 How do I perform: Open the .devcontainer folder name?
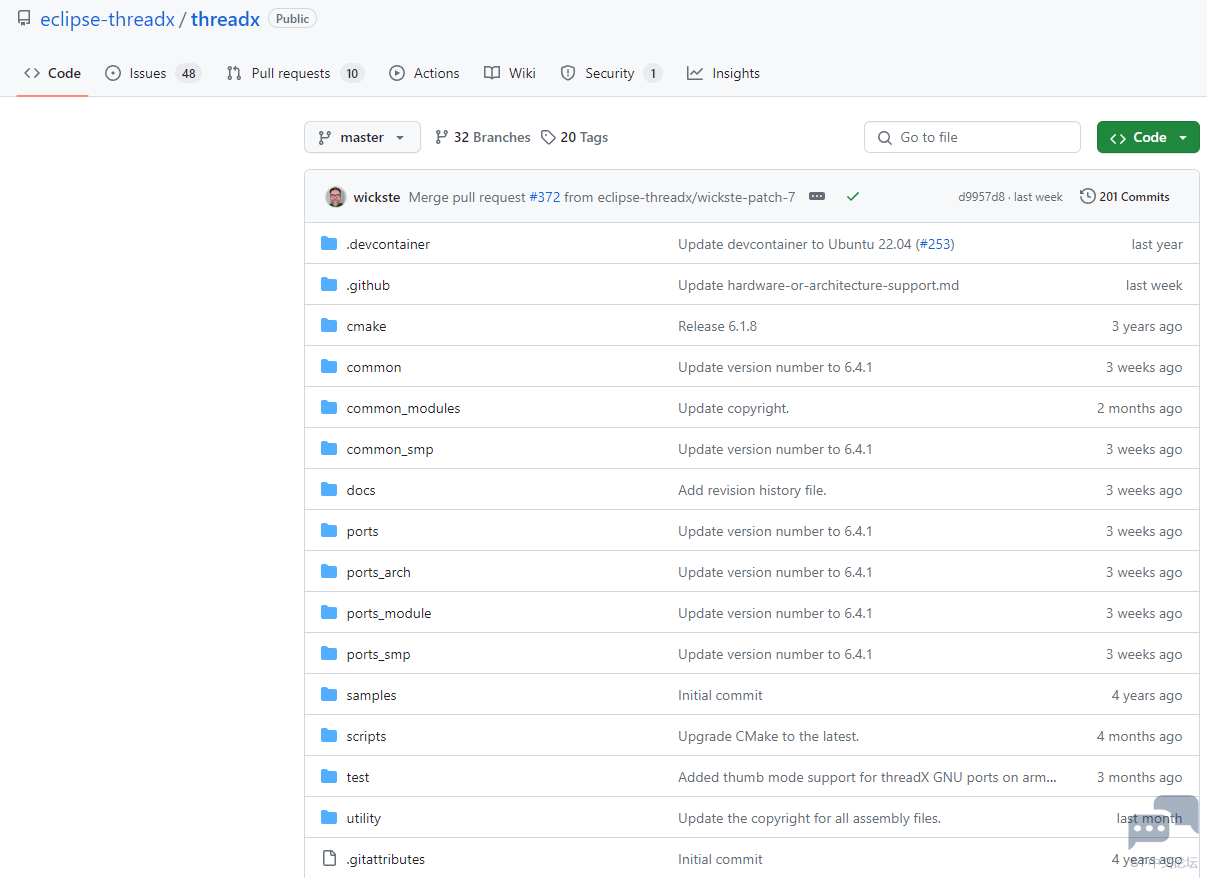click(x=388, y=244)
